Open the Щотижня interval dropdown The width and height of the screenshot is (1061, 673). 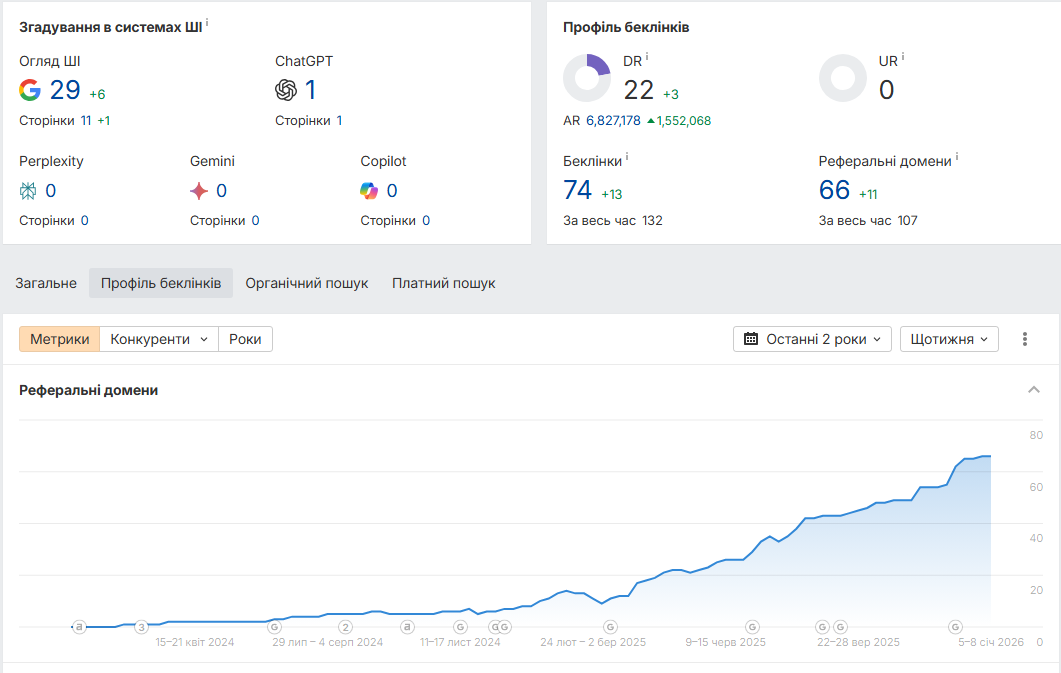(949, 339)
